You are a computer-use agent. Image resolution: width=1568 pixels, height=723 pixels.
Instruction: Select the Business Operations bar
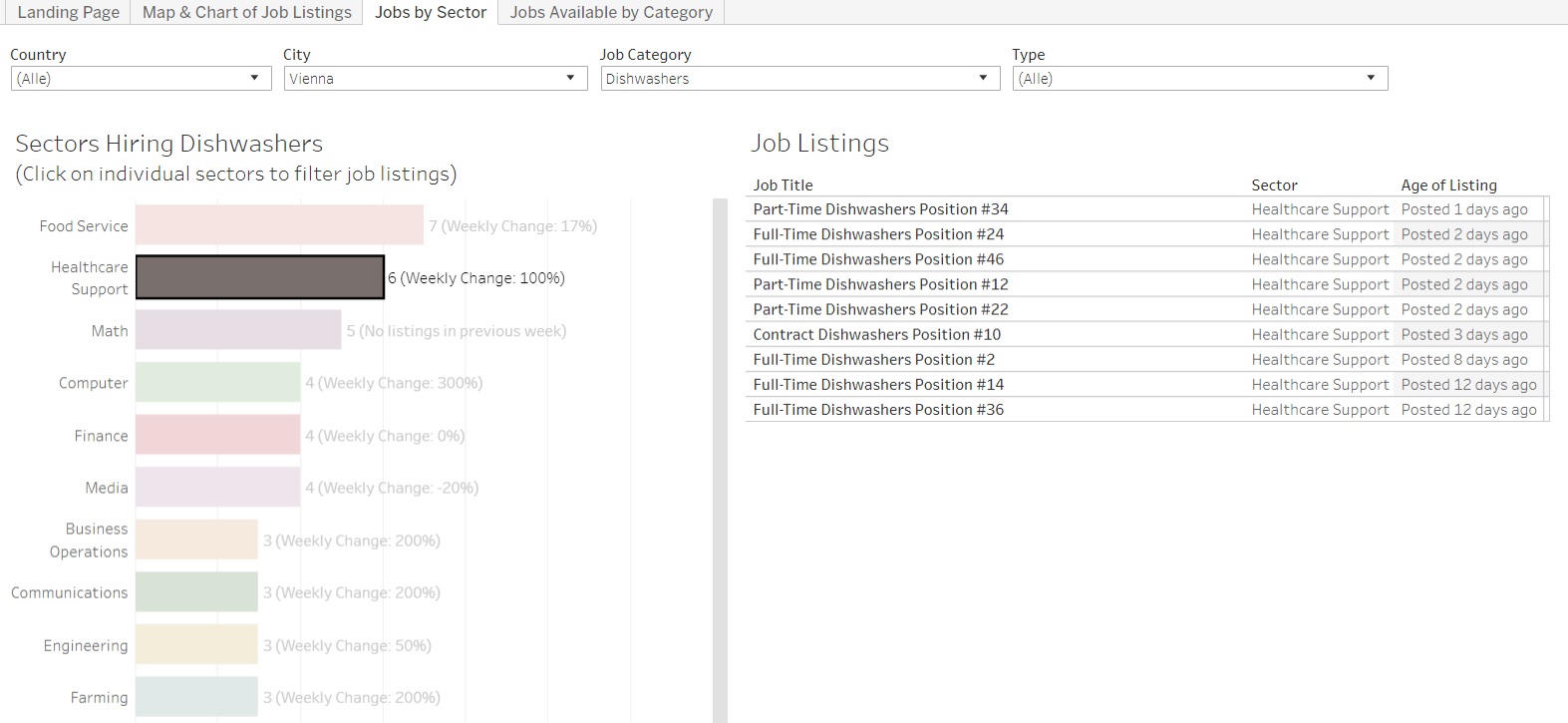pos(196,540)
